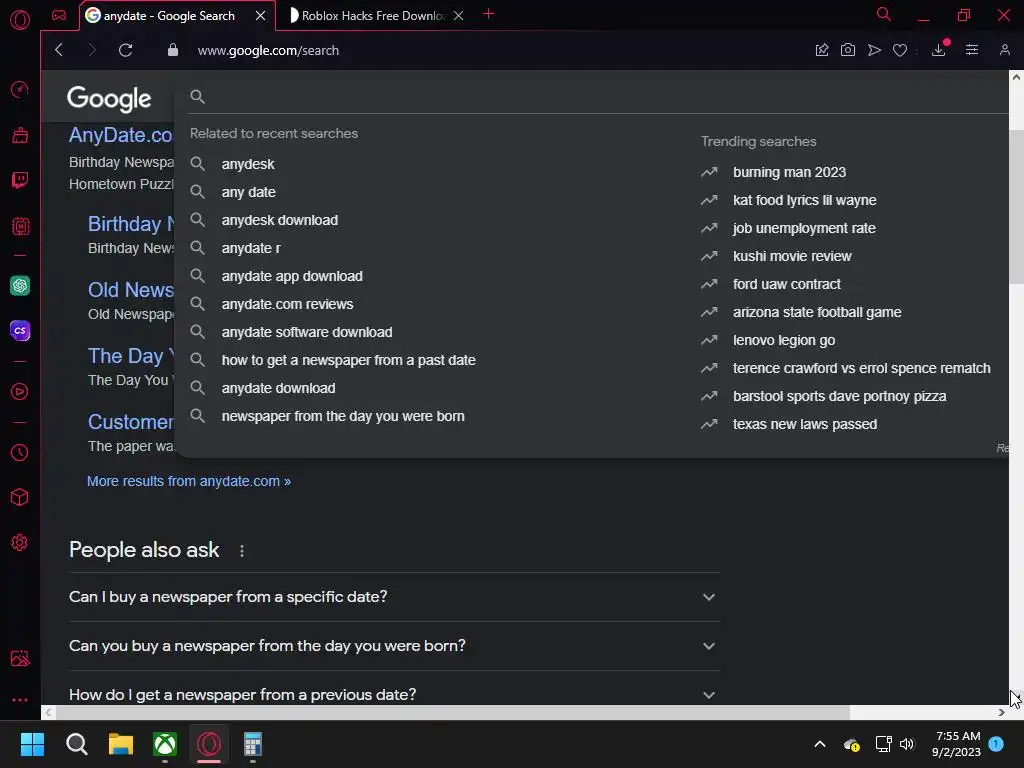Open Settings gear in Opera sidebar
This screenshot has width=1024, height=768.
(x=20, y=542)
